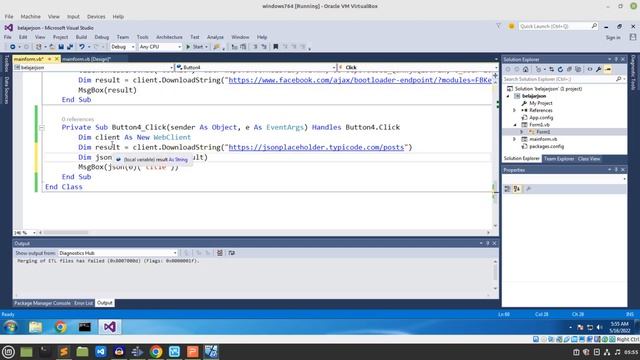This screenshot has width=640, height=360.
Task: Click the facebook.com URL link in code
Action: coord(360,80)
